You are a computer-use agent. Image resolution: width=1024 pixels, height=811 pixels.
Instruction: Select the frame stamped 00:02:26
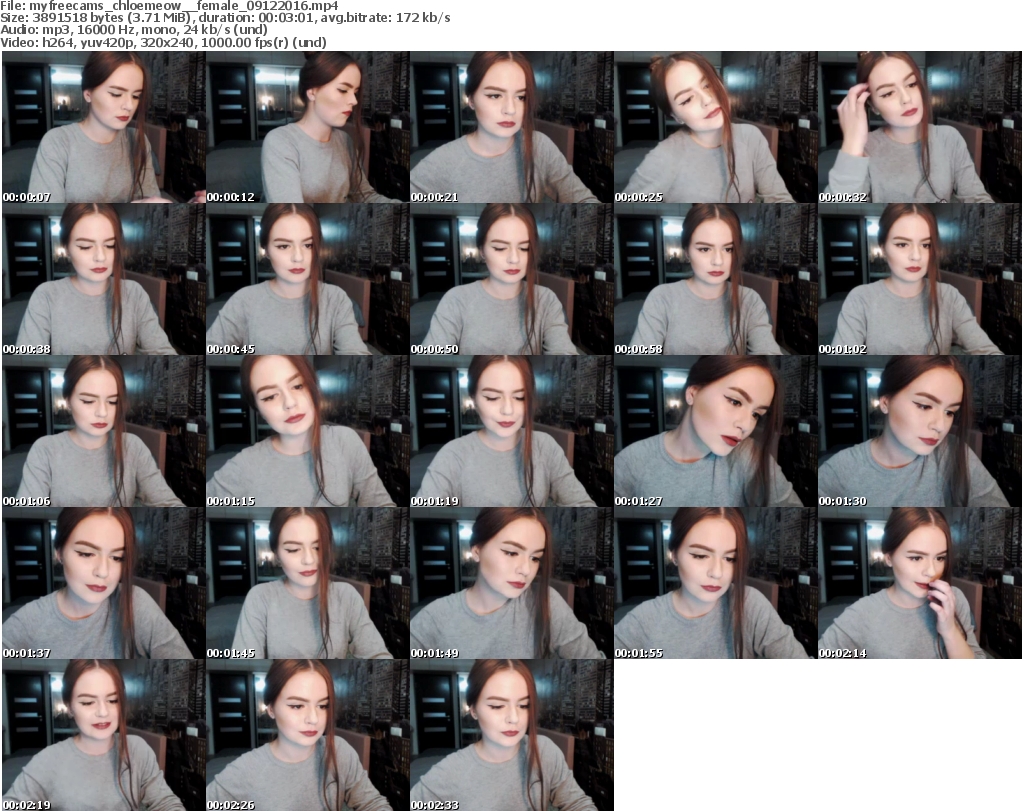pos(308,735)
